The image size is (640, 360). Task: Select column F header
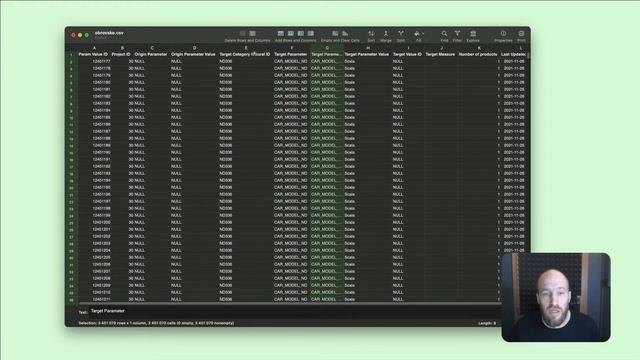[291, 48]
